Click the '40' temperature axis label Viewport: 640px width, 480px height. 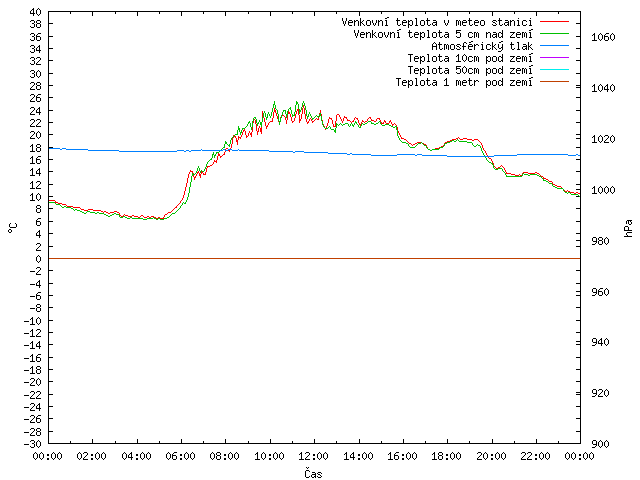click(x=36, y=12)
